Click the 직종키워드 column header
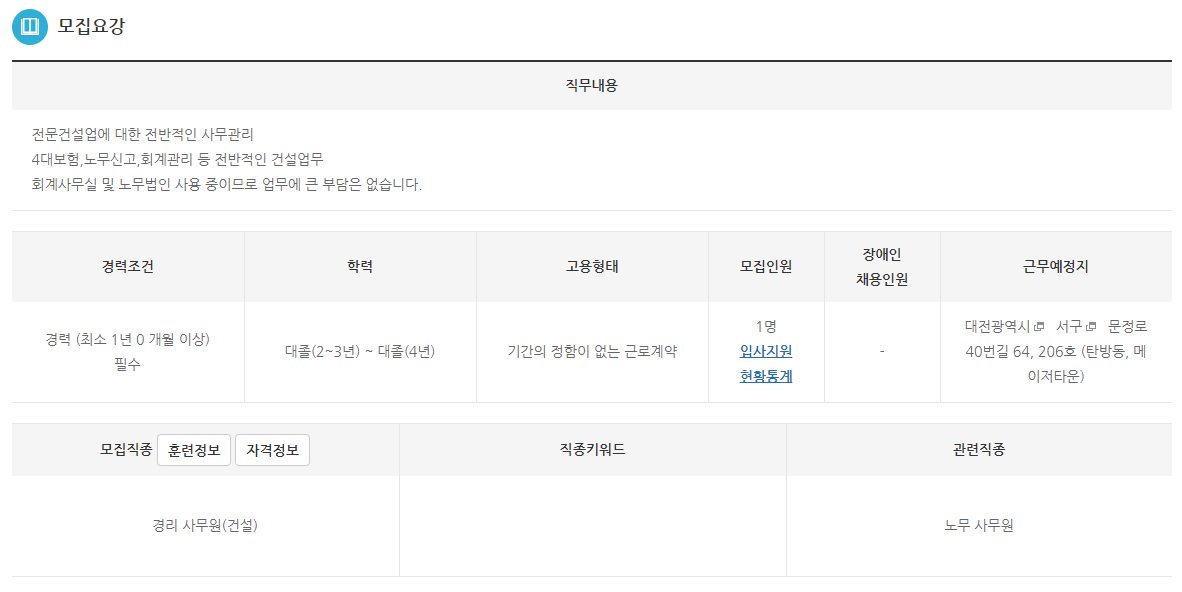 coord(592,450)
